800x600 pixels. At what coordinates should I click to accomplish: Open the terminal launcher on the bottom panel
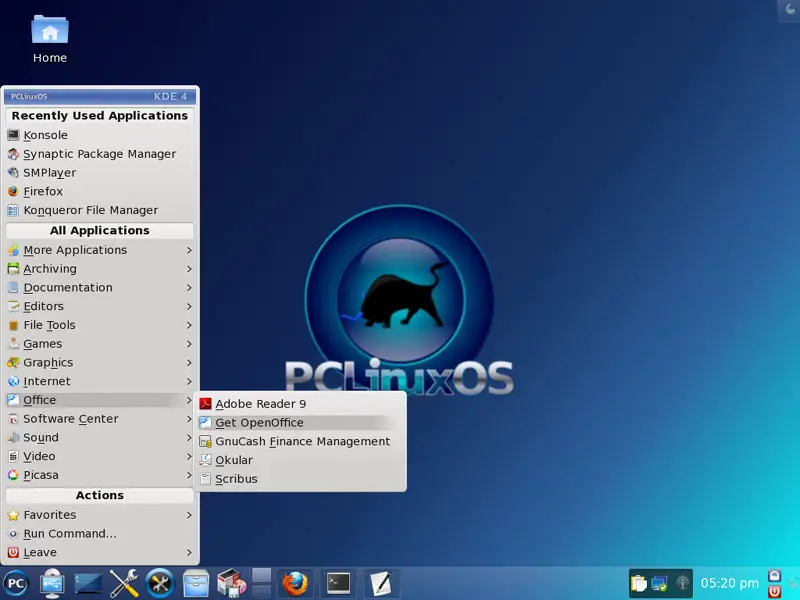pos(338,583)
